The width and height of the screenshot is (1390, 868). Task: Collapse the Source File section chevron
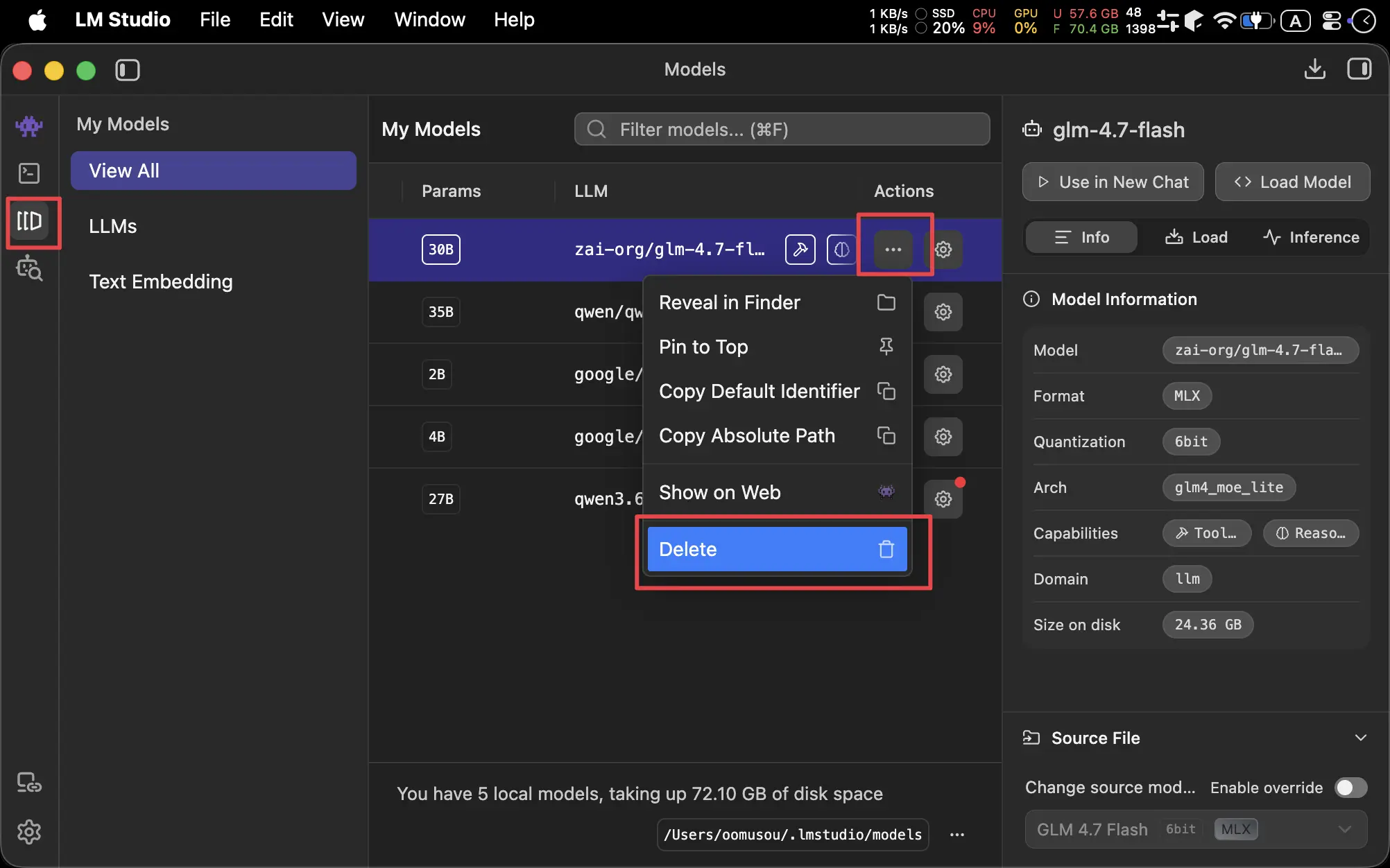[1360, 738]
